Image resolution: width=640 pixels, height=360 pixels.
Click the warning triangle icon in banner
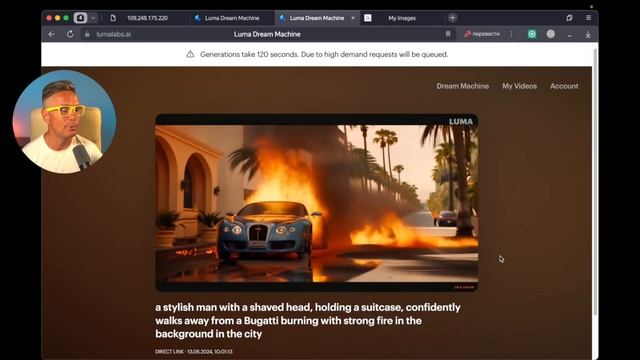click(190, 54)
